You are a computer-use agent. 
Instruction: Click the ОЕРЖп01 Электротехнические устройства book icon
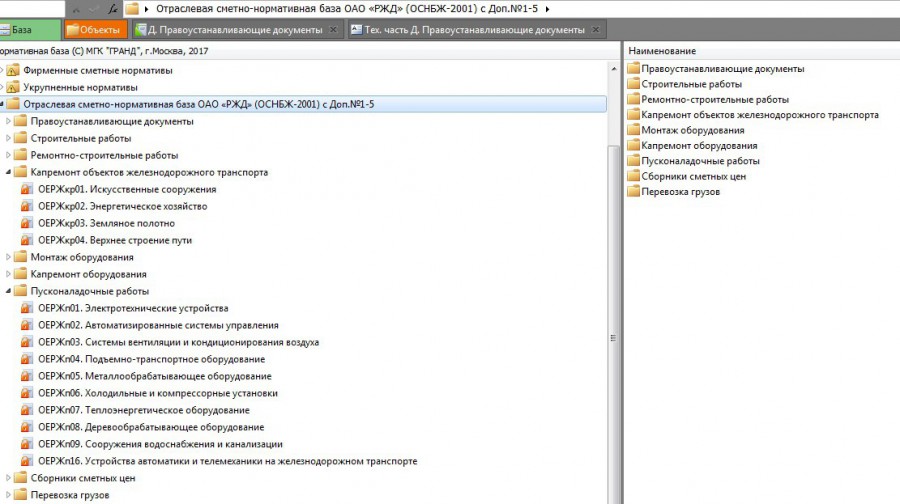pyautogui.click(x=27, y=308)
